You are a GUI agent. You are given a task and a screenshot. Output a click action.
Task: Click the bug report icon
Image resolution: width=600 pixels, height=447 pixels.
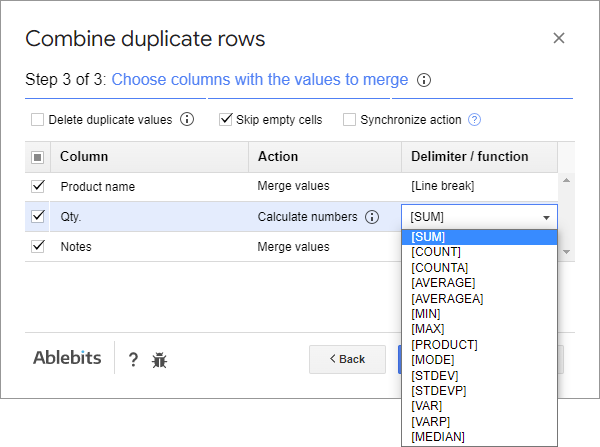[x=160, y=360]
